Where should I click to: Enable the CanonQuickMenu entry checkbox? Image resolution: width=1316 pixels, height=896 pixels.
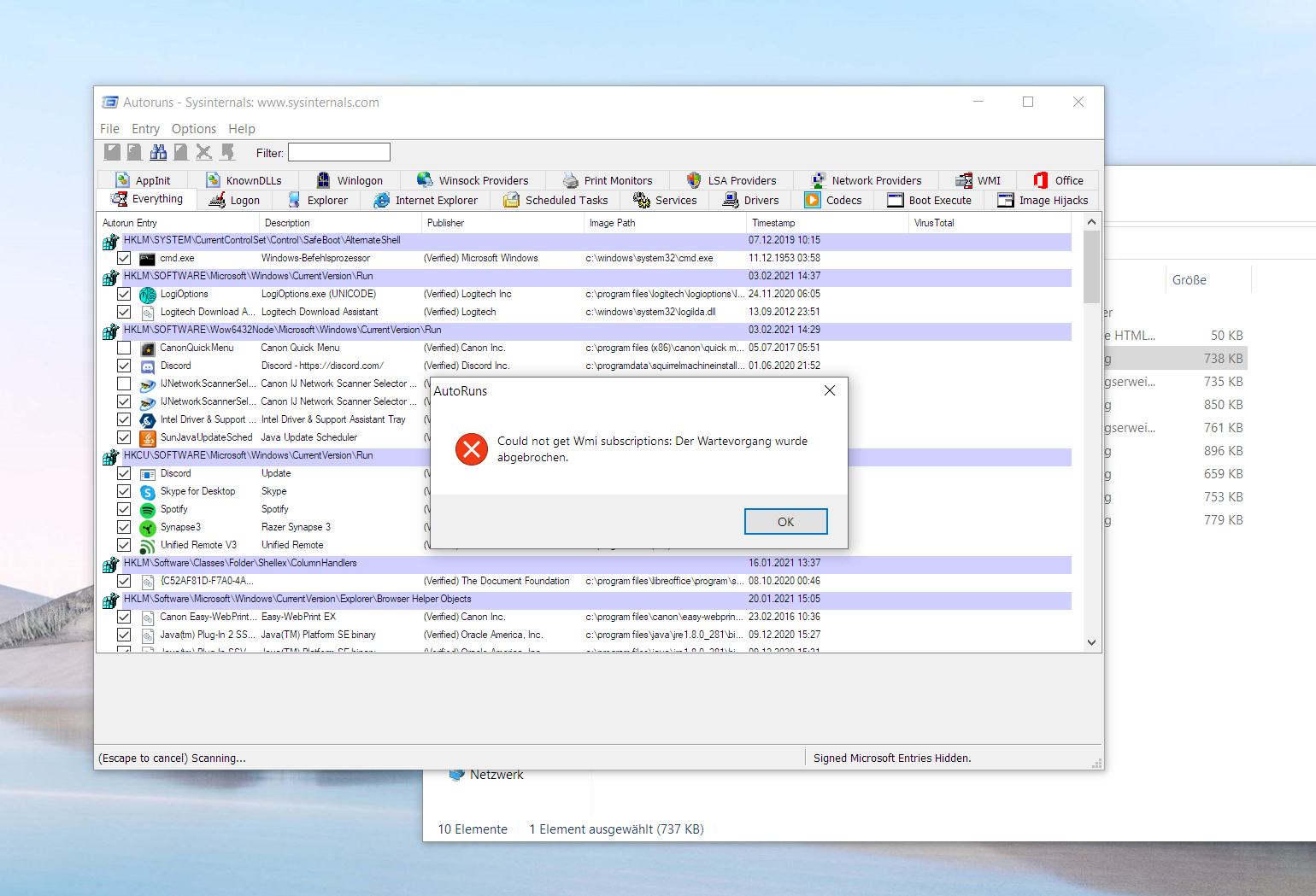click(x=124, y=348)
